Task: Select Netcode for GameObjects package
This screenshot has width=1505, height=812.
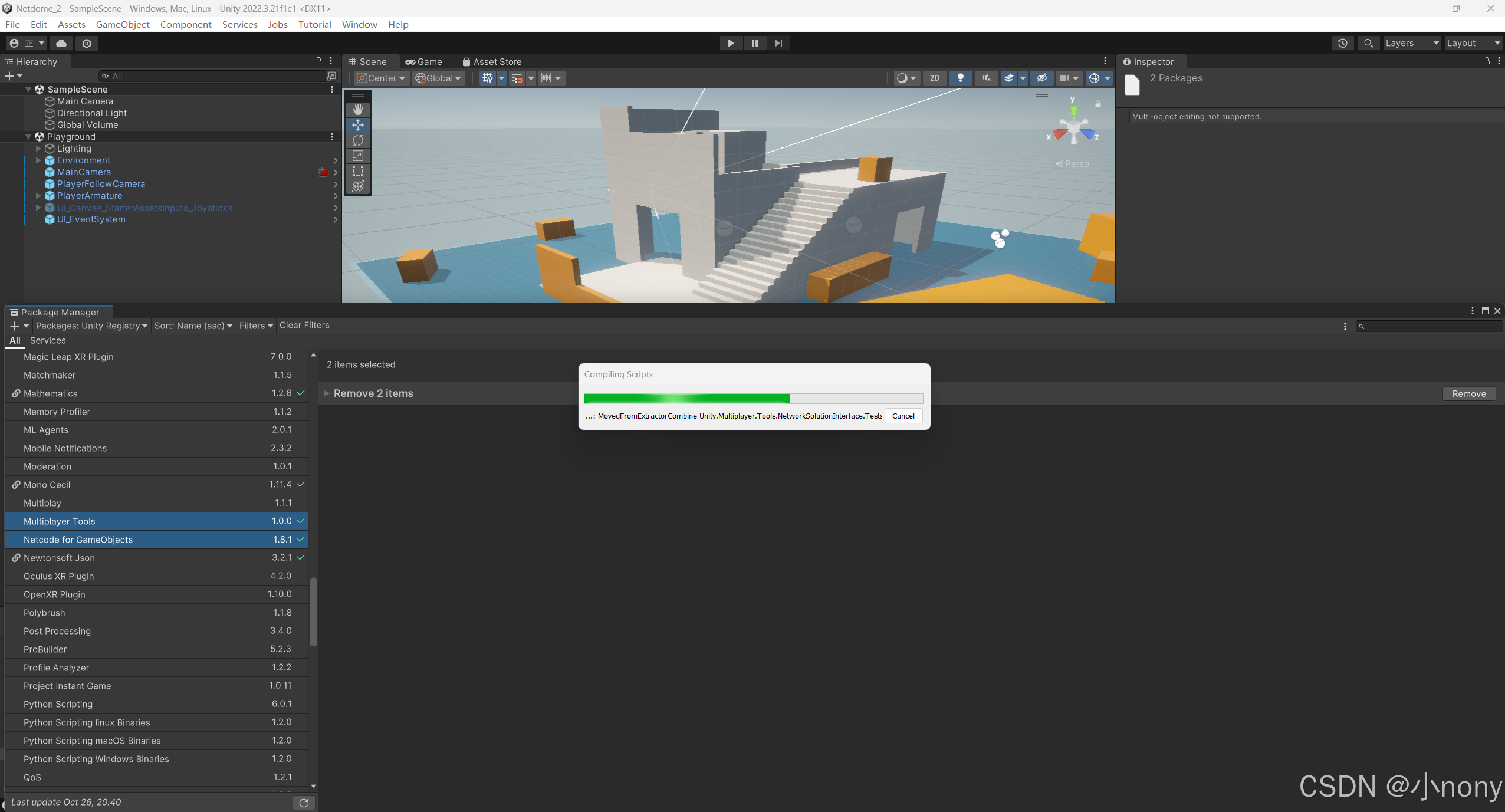Action: (x=156, y=540)
